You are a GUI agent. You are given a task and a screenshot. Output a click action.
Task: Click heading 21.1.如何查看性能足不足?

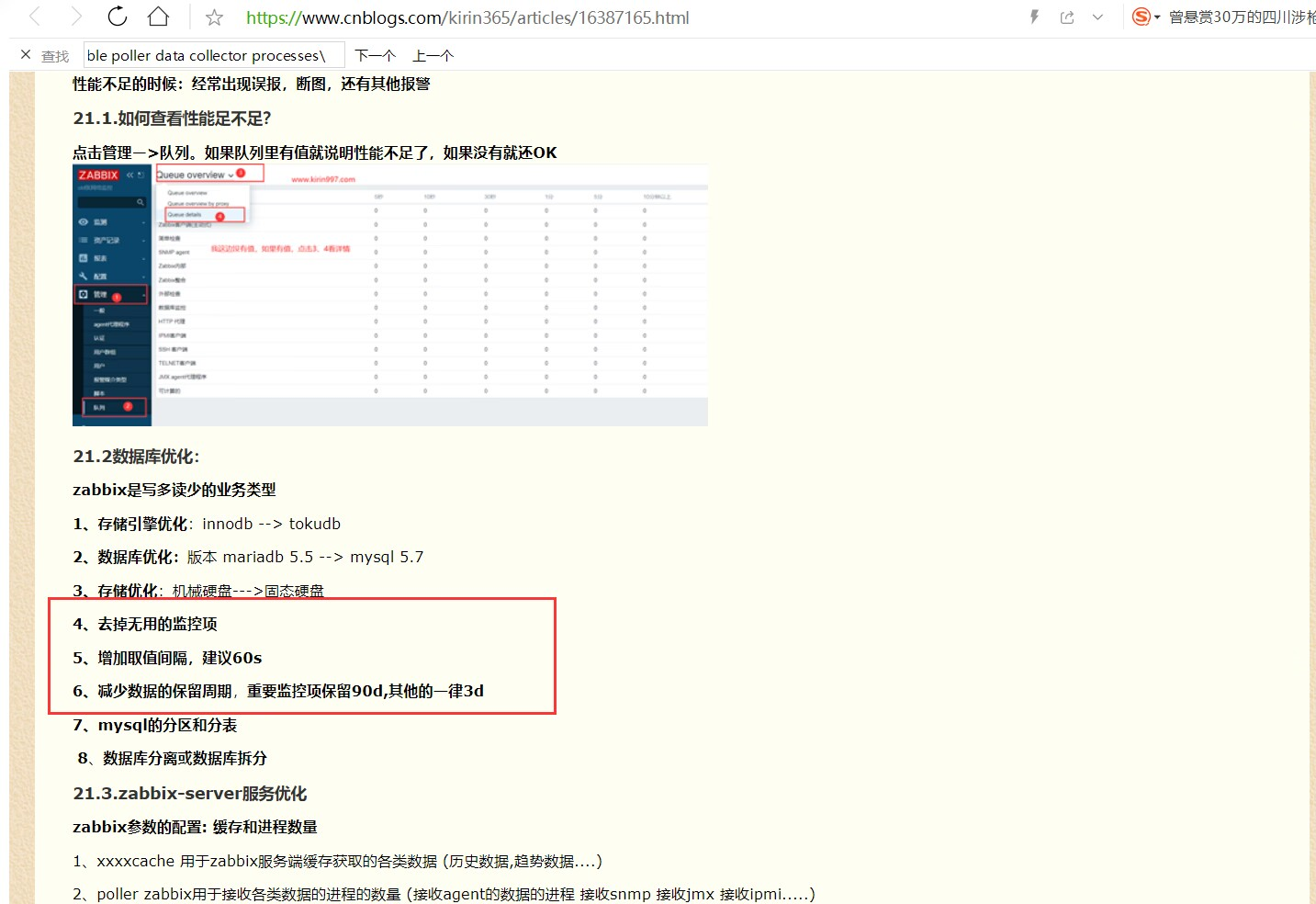(172, 119)
